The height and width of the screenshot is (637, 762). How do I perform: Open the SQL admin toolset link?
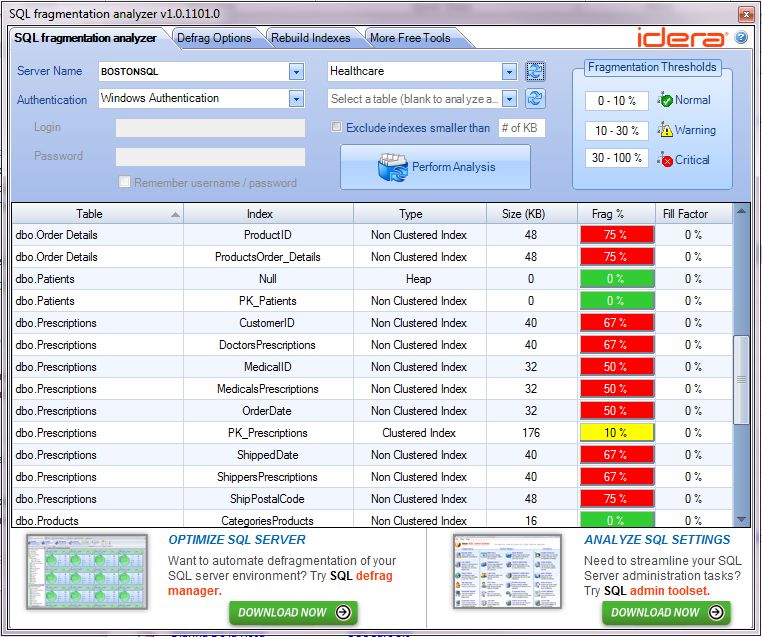click(x=657, y=591)
